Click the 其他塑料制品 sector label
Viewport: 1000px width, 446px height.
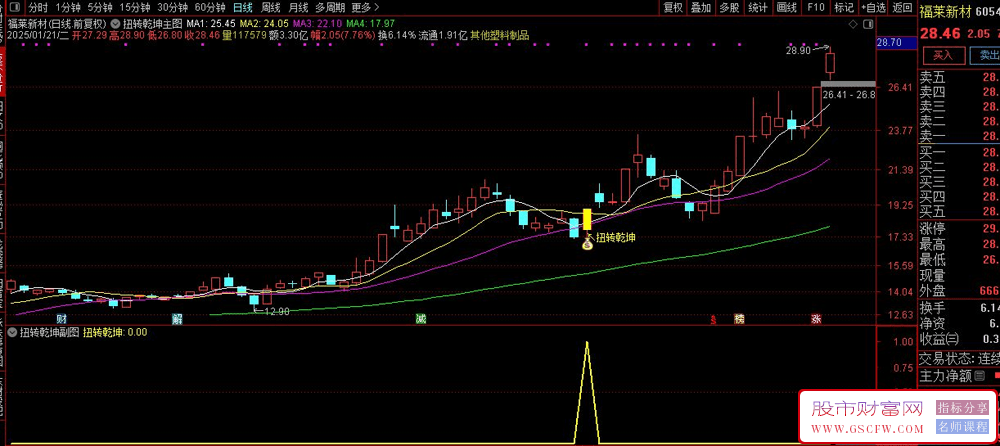[x=500, y=35]
